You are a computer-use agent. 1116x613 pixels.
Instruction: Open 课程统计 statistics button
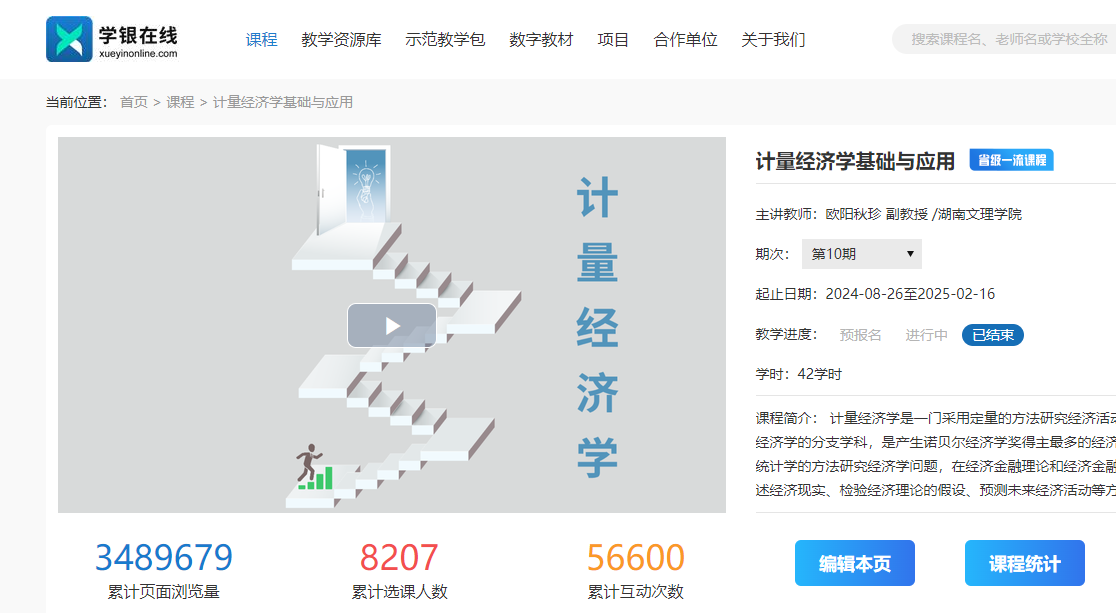click(1024, 563)
